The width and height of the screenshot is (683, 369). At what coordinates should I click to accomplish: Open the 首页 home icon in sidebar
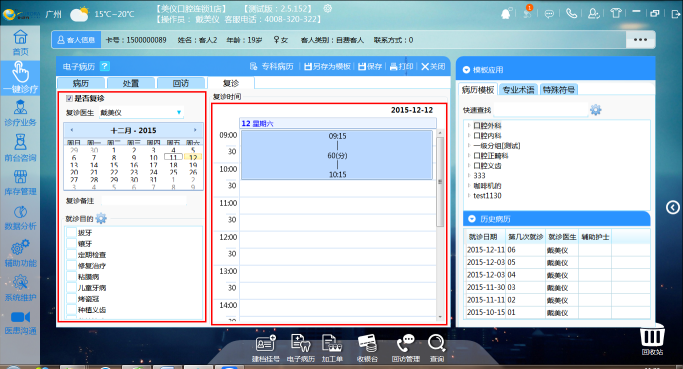(20, 42)
